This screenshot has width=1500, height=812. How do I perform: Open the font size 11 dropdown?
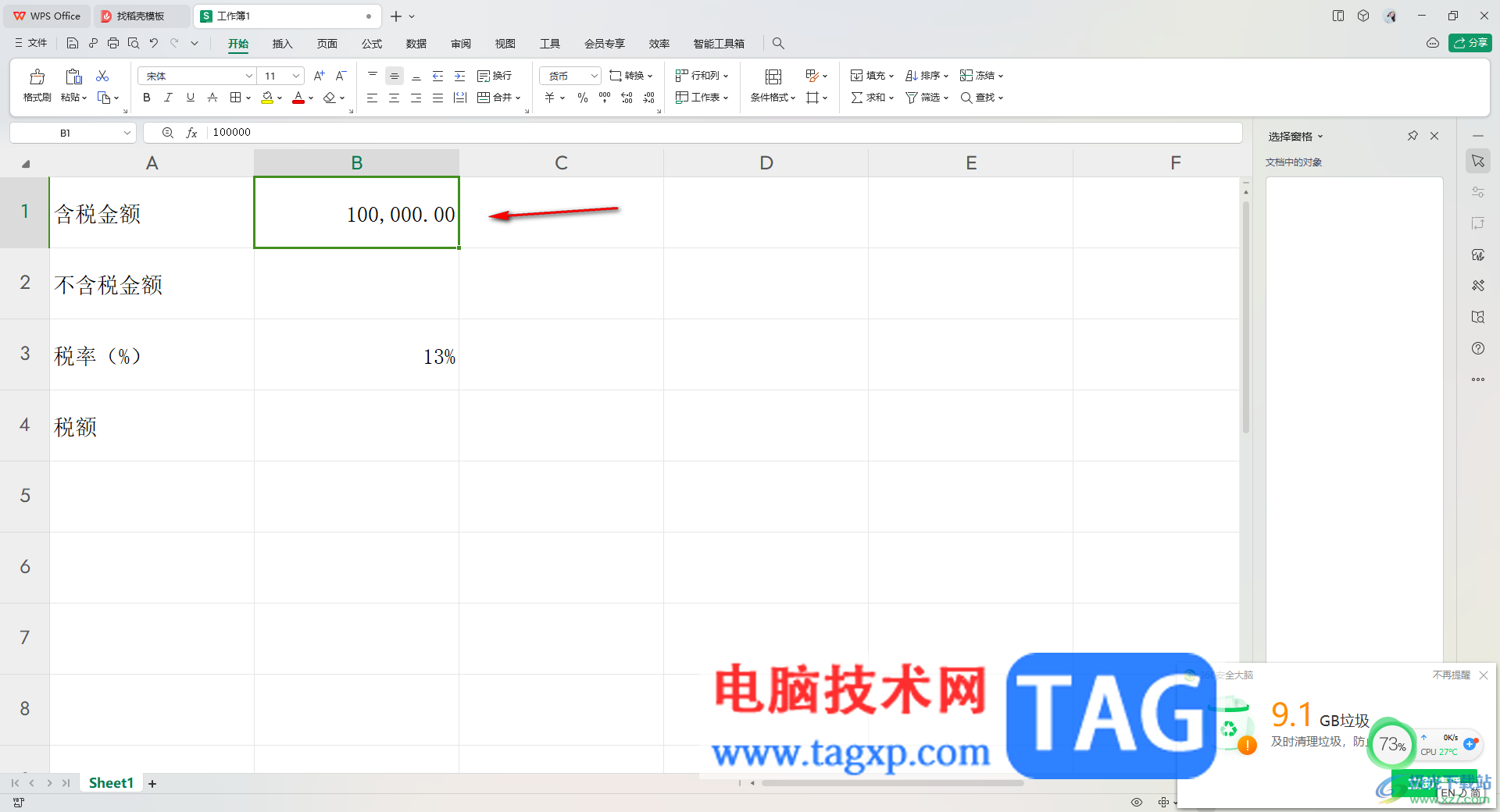pyautogui.click(x=296, y=76)
